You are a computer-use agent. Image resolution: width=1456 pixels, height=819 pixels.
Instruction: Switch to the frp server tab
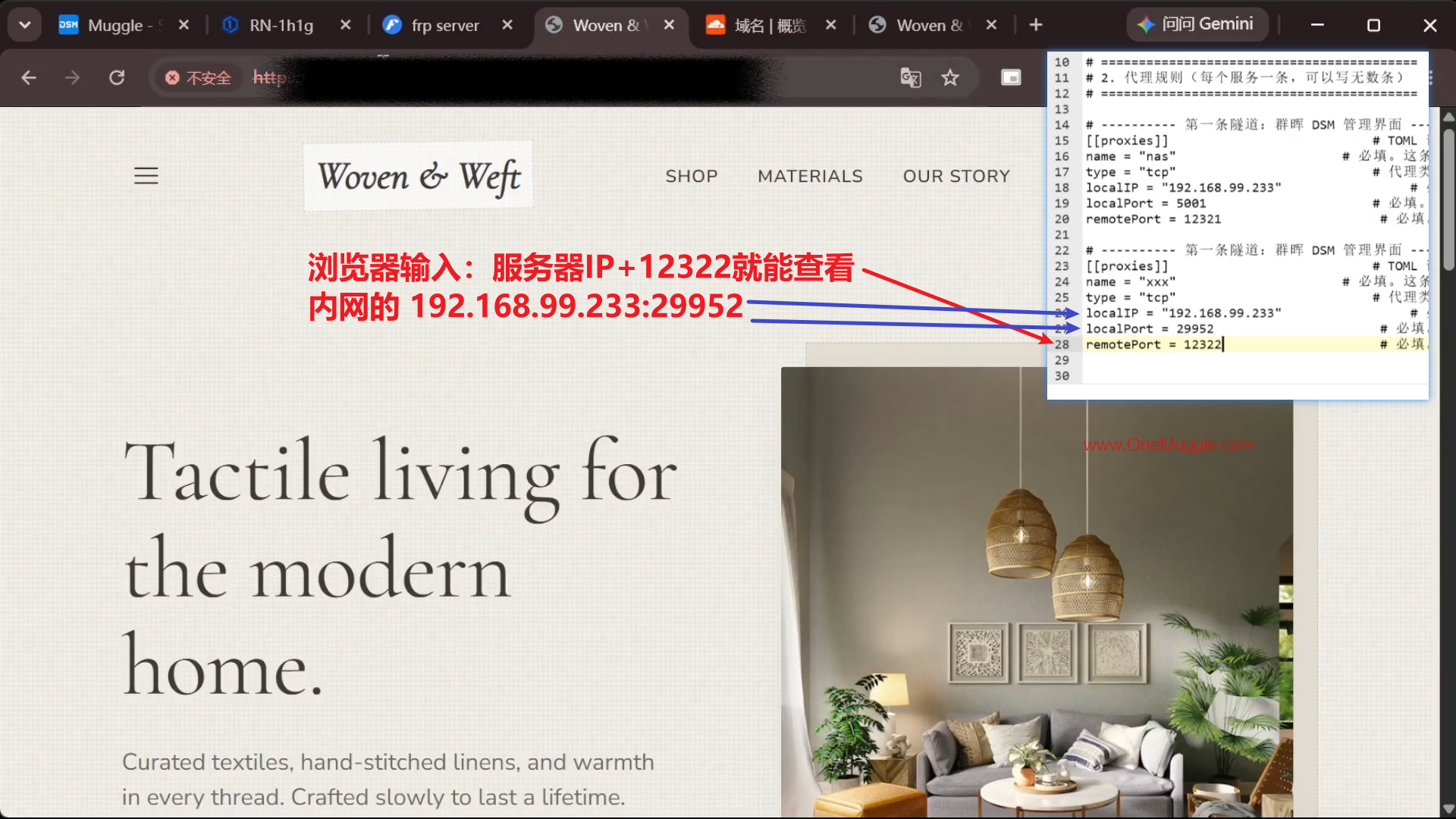coord(445,25)
